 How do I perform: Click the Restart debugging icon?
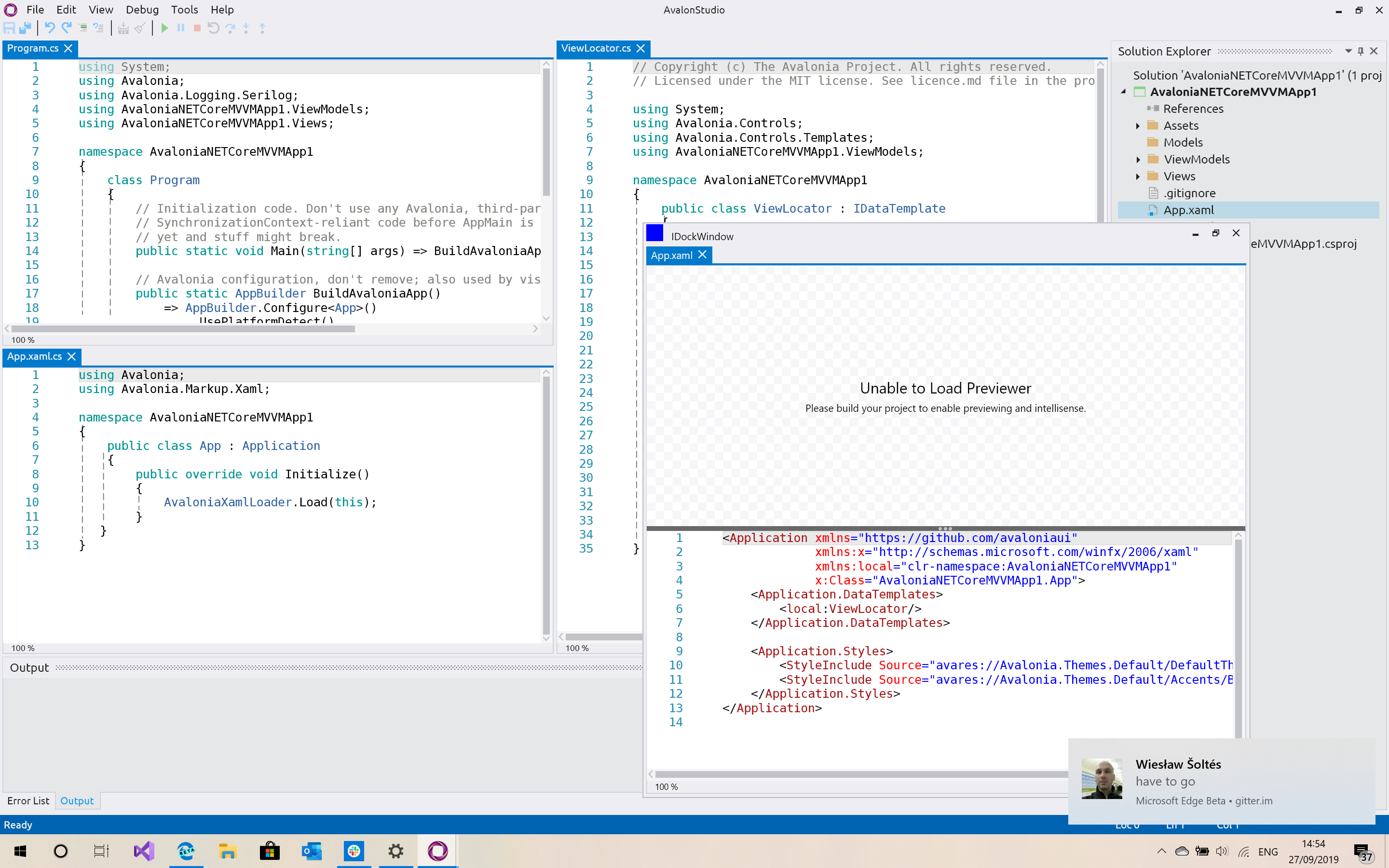coord(213,27)
